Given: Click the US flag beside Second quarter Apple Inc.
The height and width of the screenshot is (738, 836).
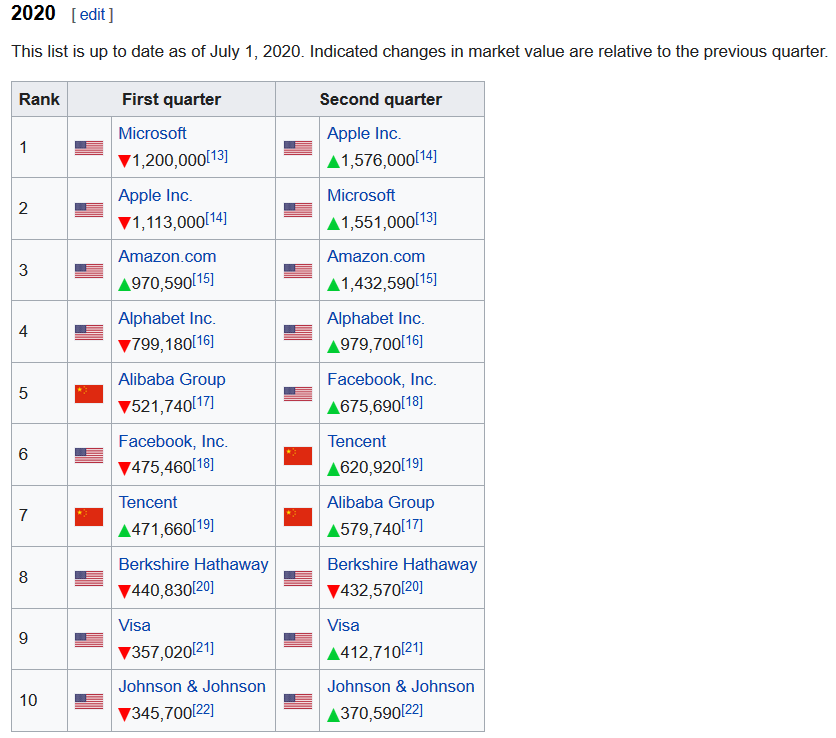Looking at the screenshot, I should (298, 148).
